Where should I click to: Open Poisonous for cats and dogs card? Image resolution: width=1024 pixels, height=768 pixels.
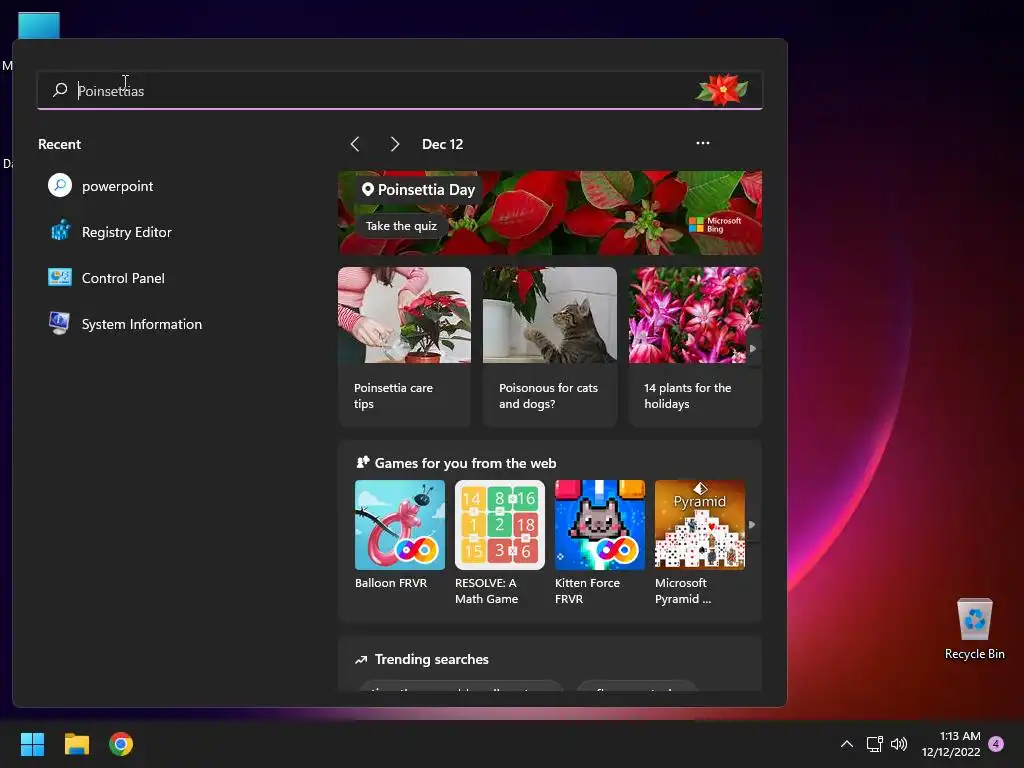pyautogui.click(x=550, y=347)
